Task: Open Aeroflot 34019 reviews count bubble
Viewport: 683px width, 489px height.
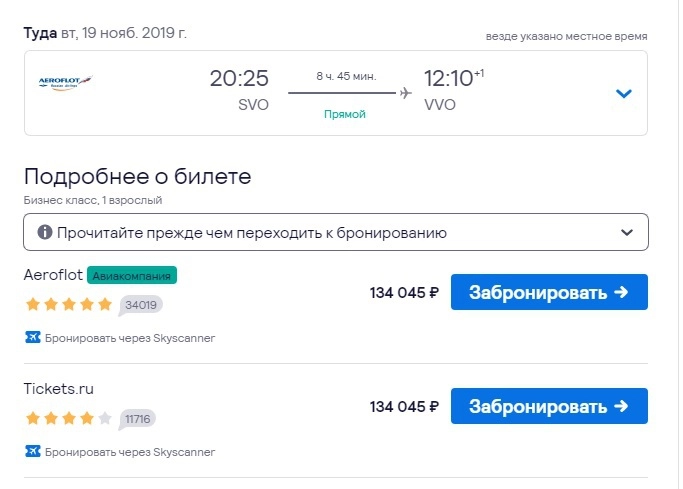Action: point(142,305)
